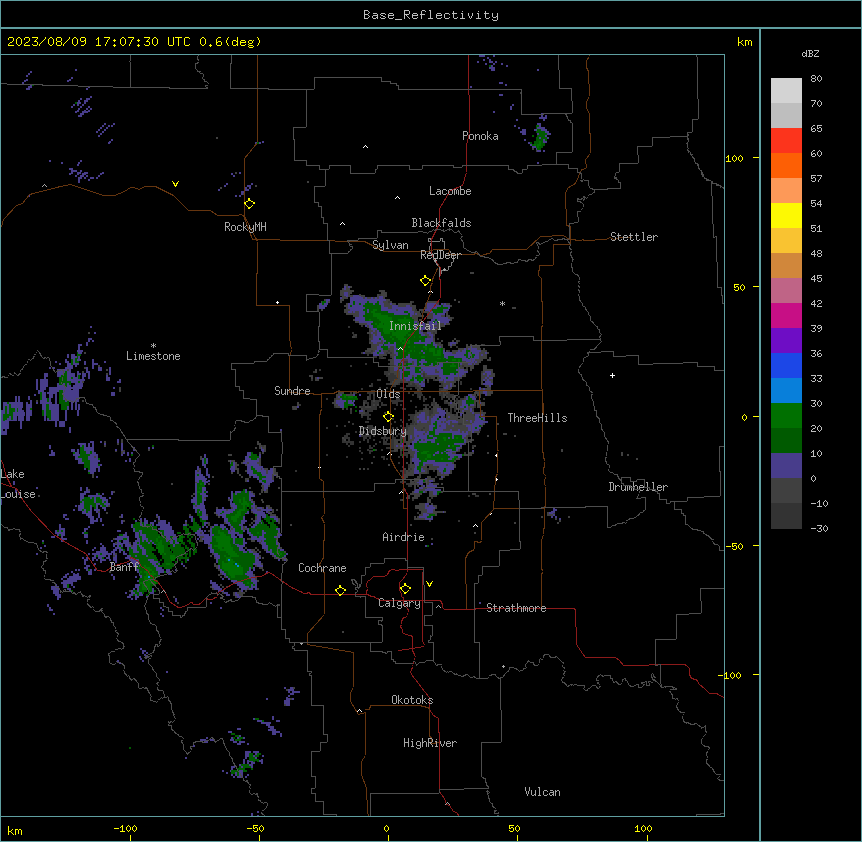Screen dimensions: 862x842
Task: Click the Blackfalds city label
Action: (x=441, y=223)
